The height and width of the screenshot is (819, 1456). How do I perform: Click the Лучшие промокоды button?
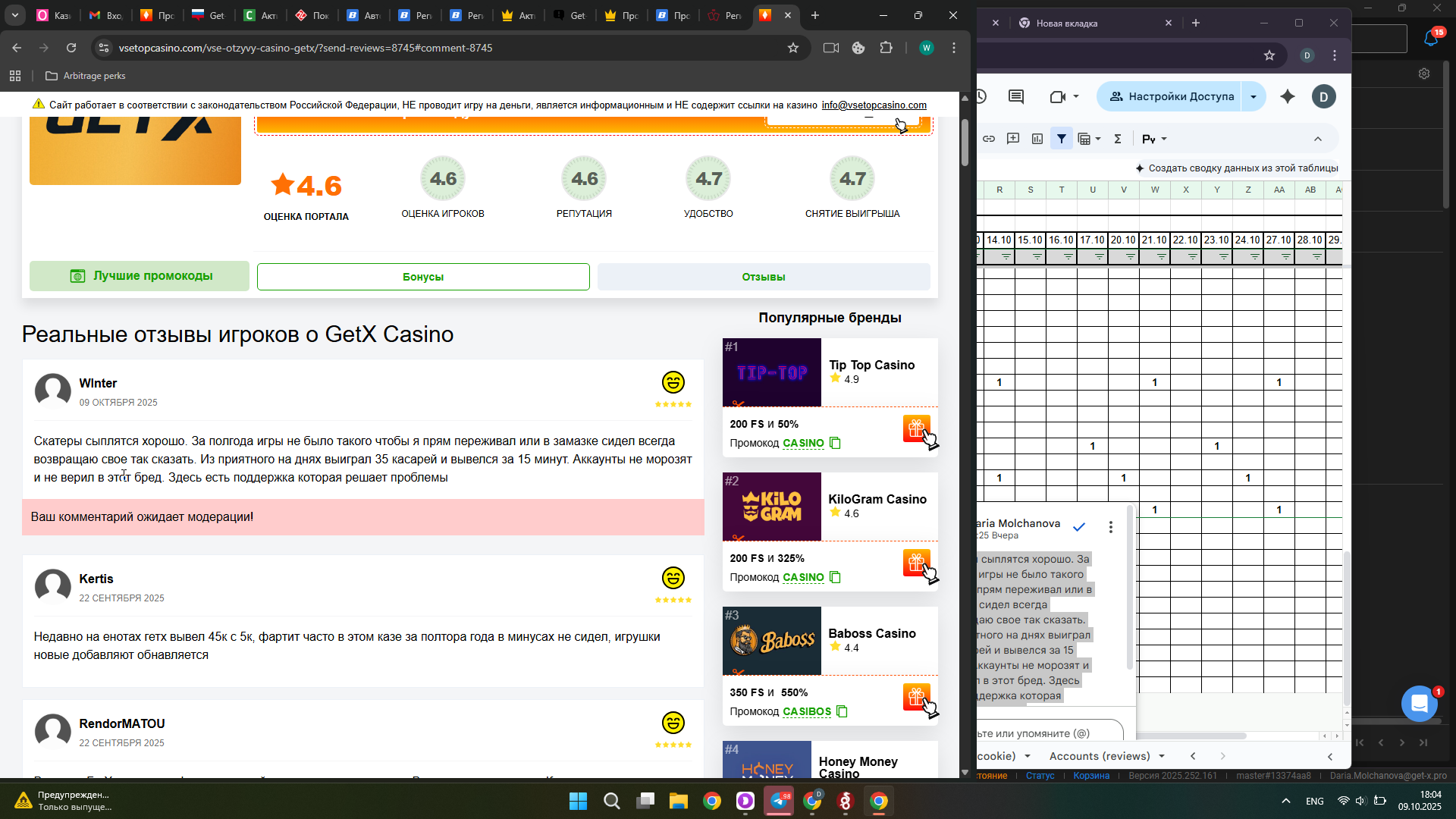pos(140,276)
